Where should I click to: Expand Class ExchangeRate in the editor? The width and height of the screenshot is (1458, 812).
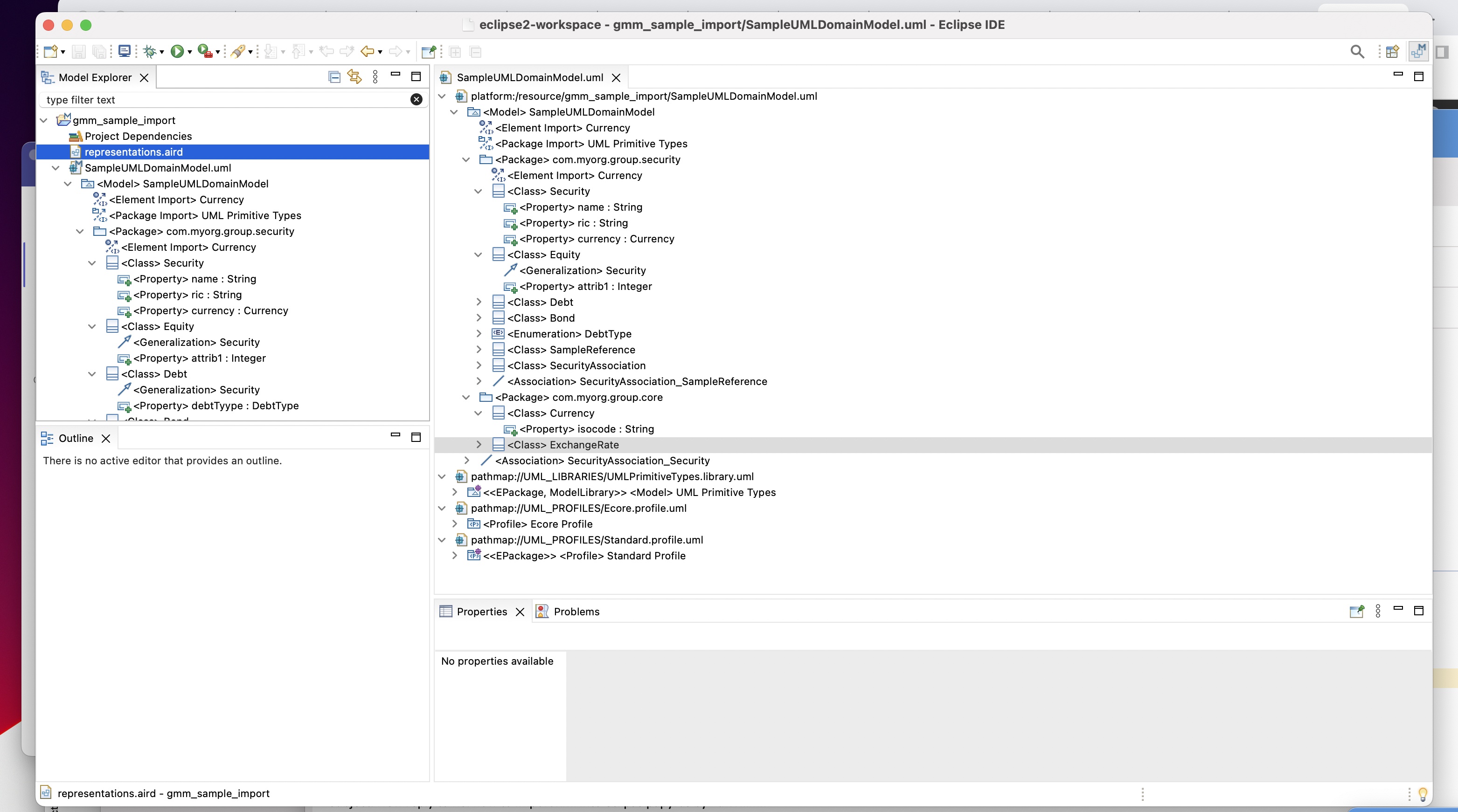click(x=478, y=444)
